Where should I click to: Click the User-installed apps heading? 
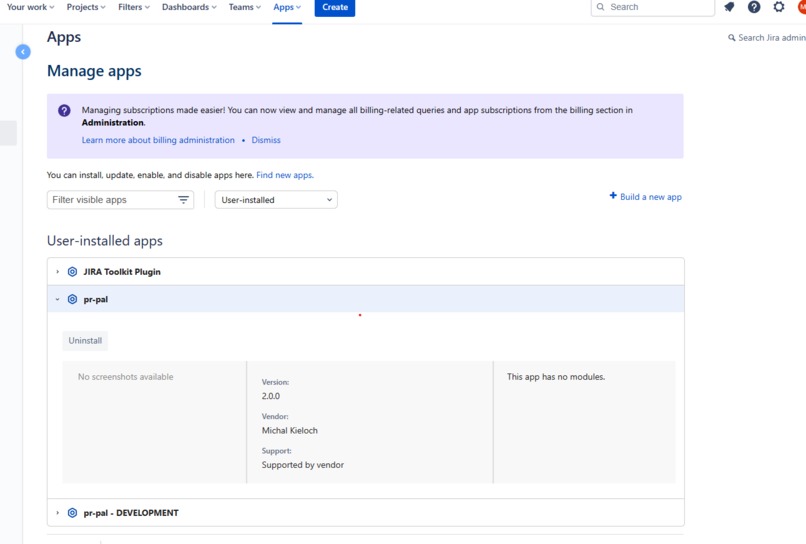point(105,241)
